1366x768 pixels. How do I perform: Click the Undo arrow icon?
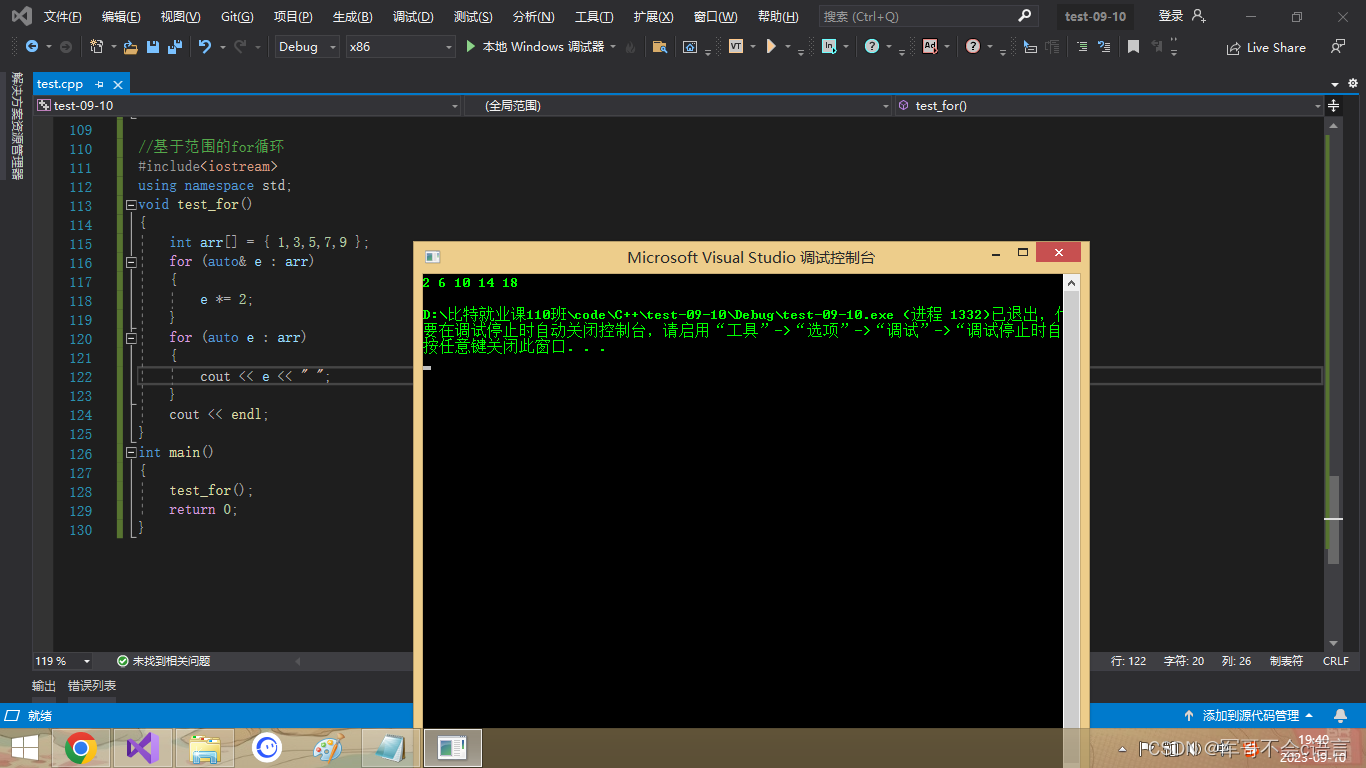point(204,47)
